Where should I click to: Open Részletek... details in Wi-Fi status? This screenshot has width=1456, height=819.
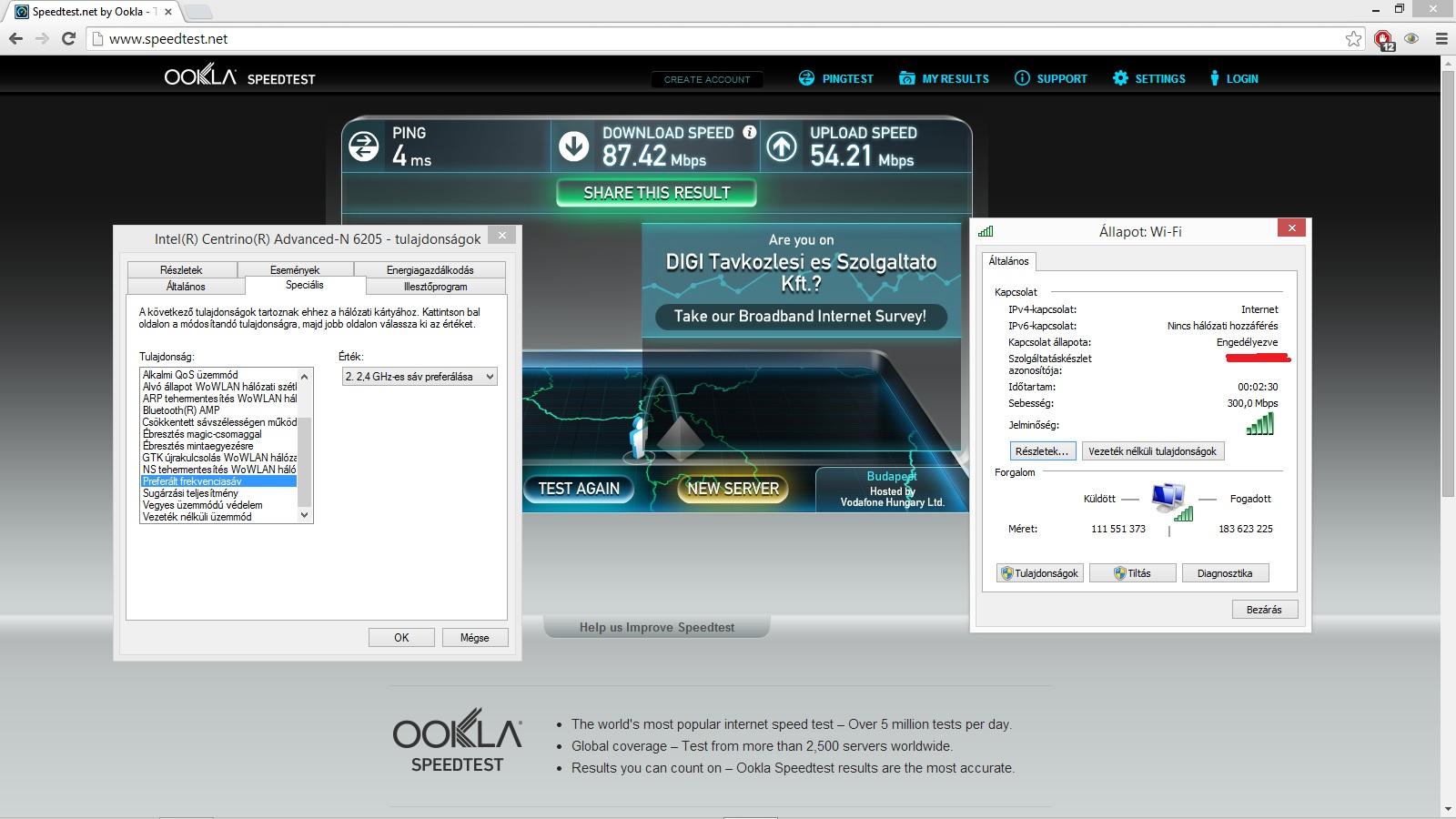[1042, 451]
